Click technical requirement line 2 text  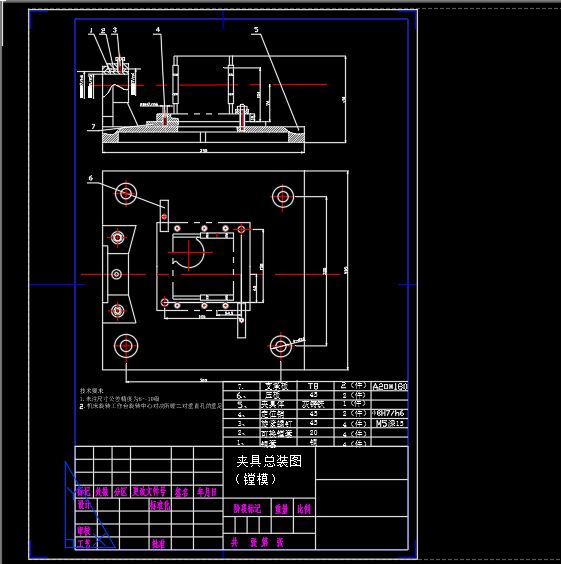[x=151, y=406]
